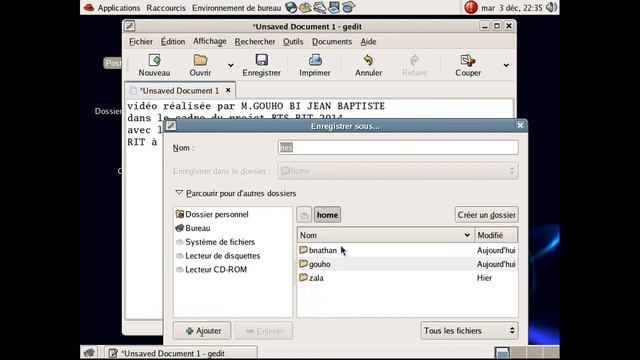Screen dimensions: 640x360
Task: Click the date and time clock
Action: (x=511, y=8)
